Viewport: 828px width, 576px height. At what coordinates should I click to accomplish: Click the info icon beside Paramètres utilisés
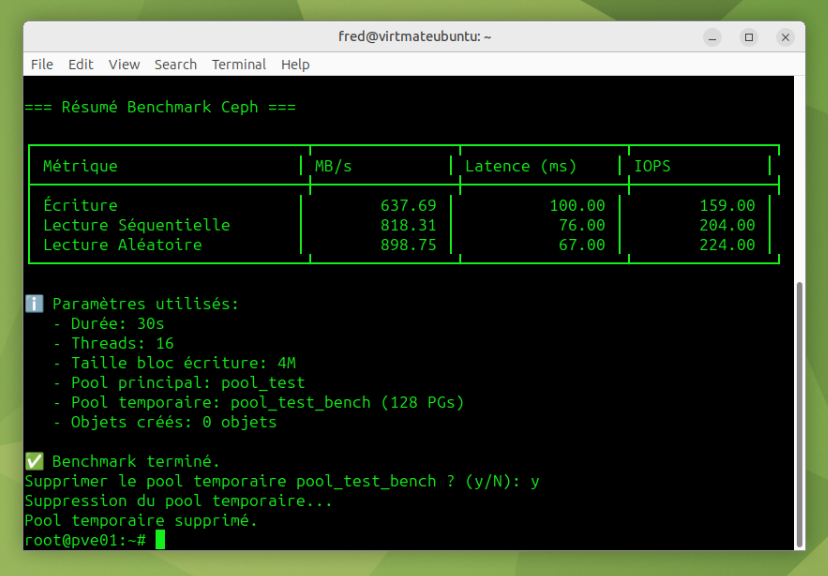pyautogui.click(x=34, y=304)
